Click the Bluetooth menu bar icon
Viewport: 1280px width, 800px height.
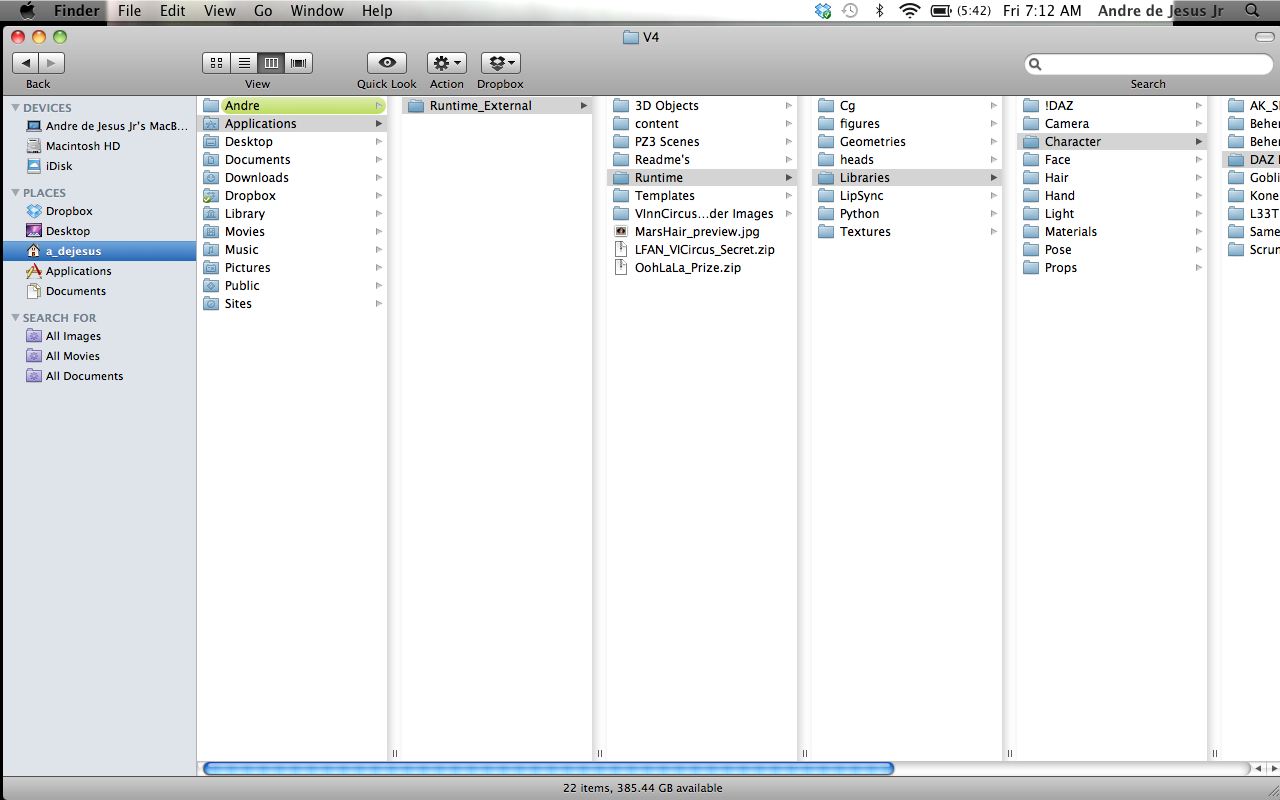(x=880, y=11)
